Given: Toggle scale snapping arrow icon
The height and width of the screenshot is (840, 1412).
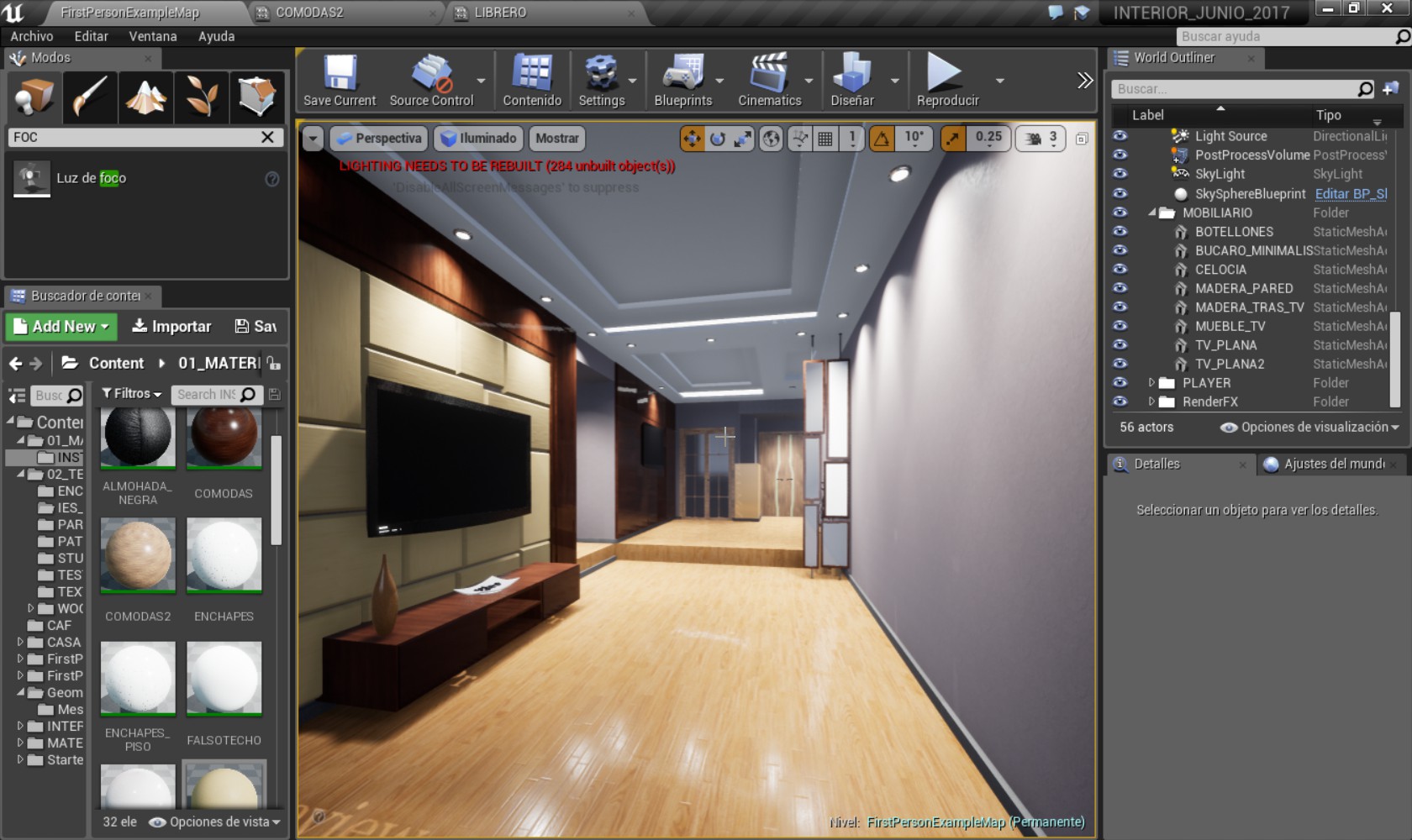Looking at the screenshot, I should point(952,139).
